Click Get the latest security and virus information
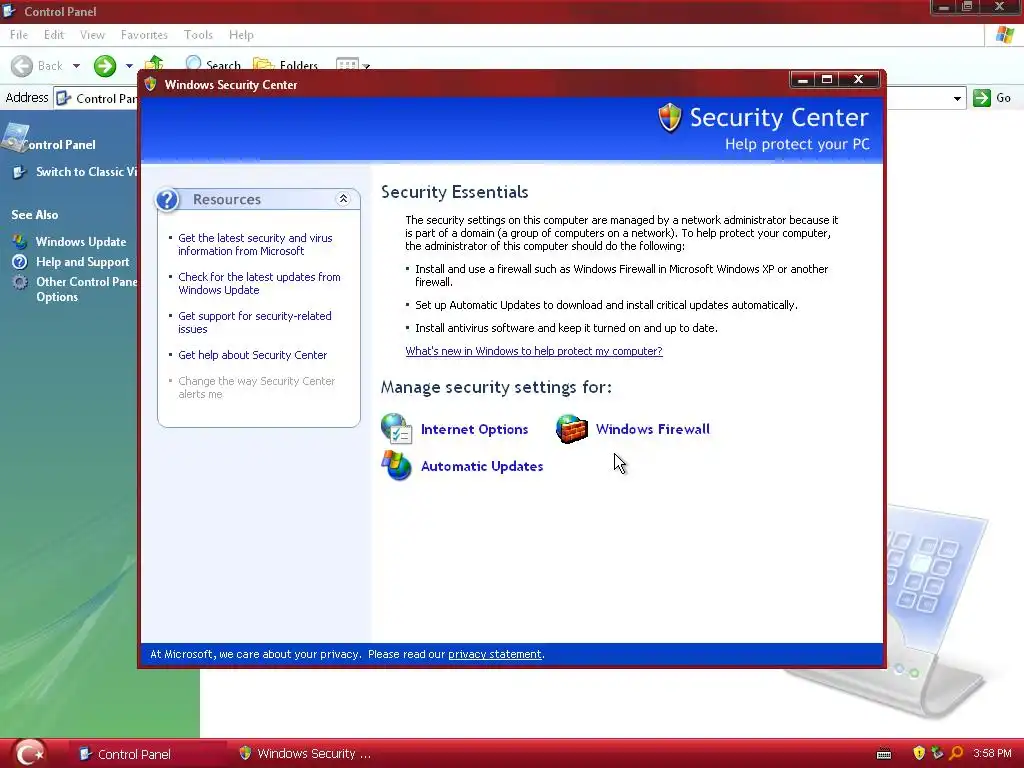Screen dimensions: 1024x768 coord(255,244)
